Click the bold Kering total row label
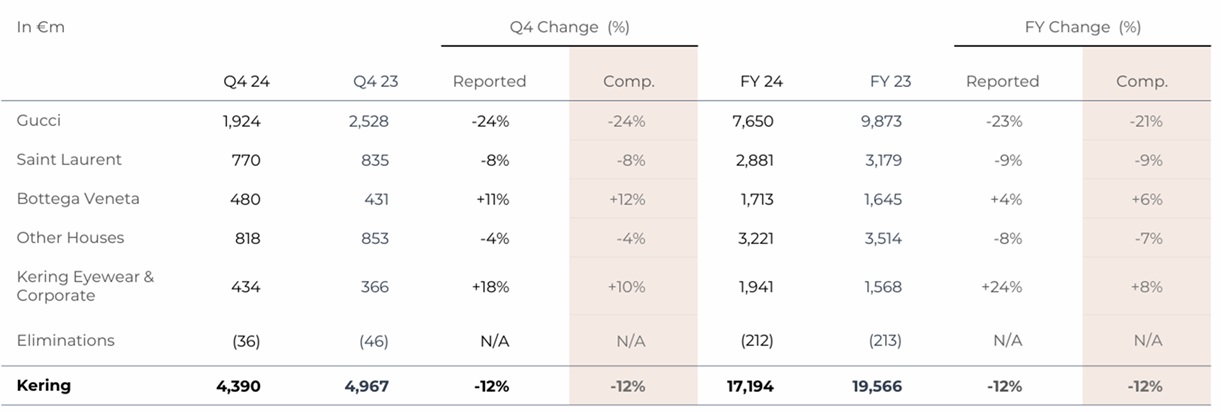This screenshot has width=1221, height=412. coord(43,385)
